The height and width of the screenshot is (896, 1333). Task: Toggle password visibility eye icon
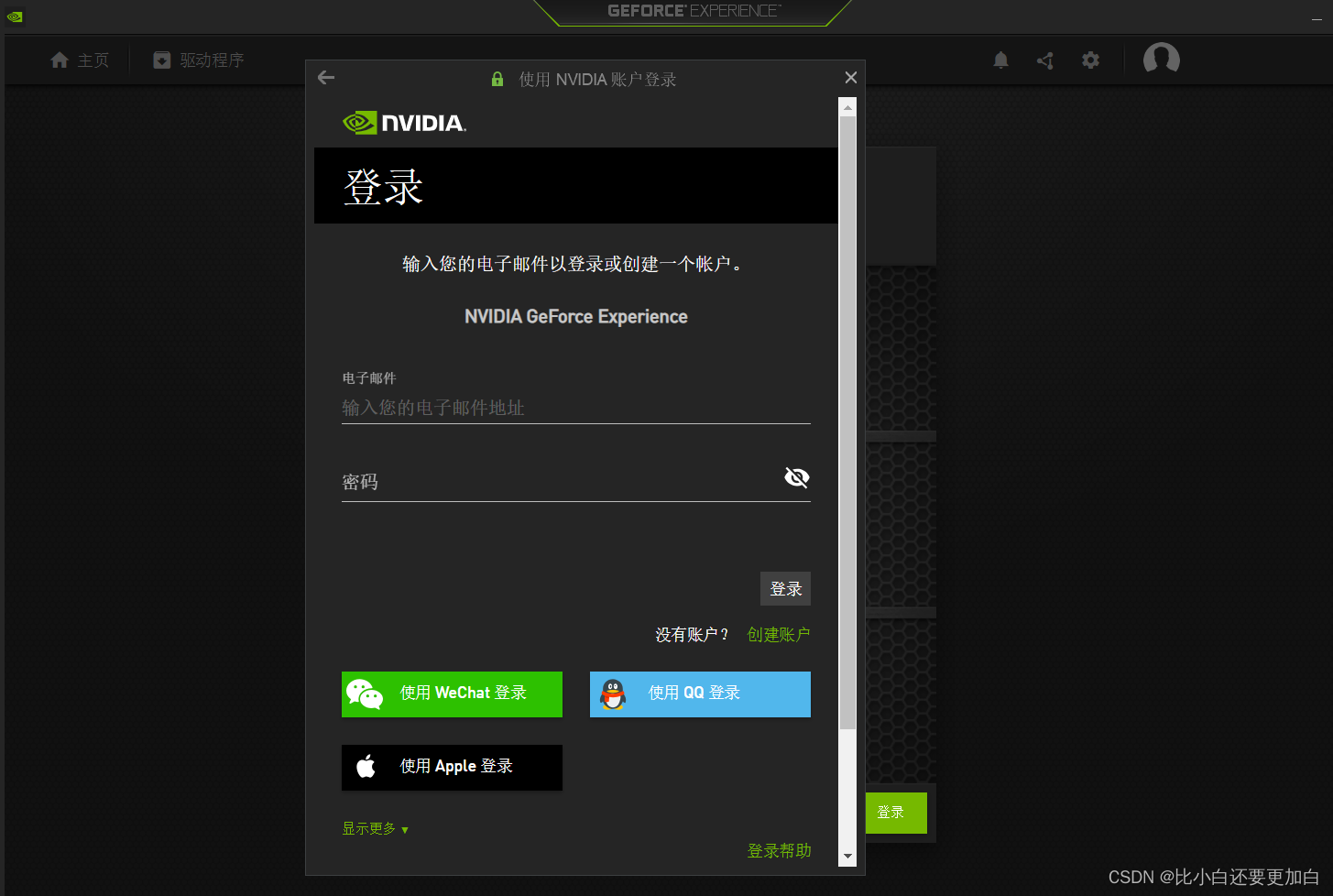[x=797, y=477]
